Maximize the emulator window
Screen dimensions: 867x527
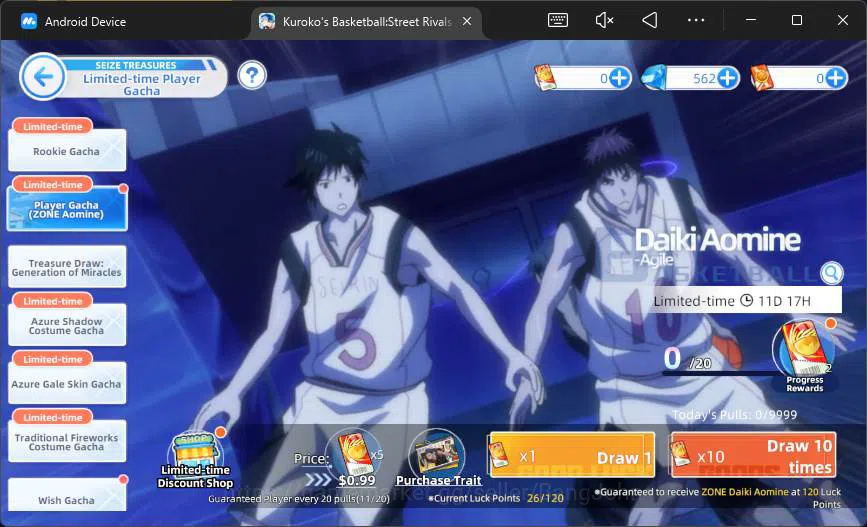coord(797,20)
